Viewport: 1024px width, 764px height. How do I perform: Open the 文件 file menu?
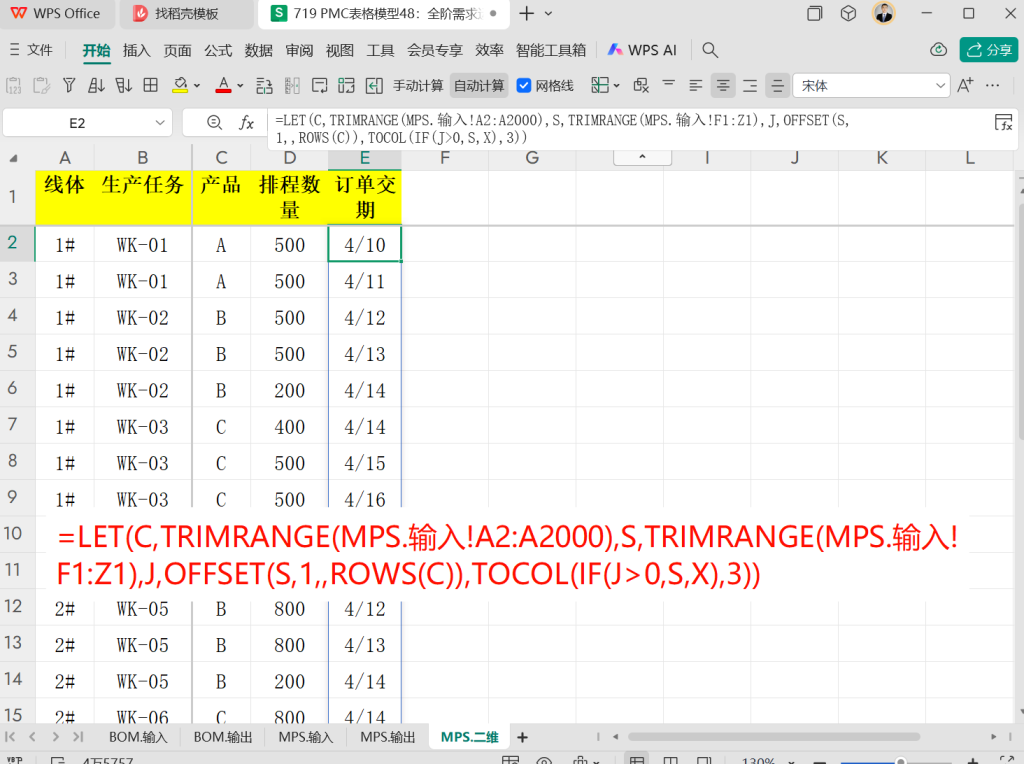click(31, 50)
